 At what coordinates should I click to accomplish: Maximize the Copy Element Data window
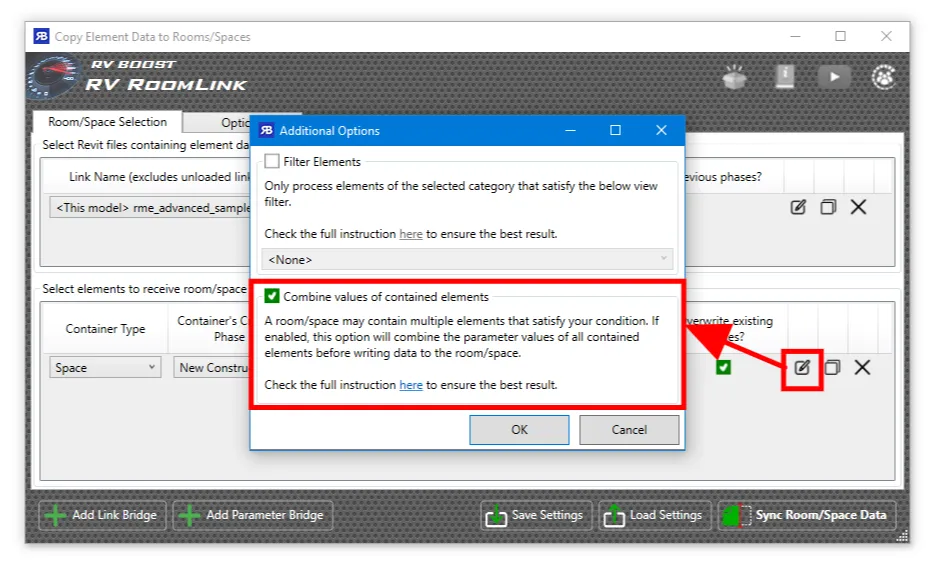[840, 36]
